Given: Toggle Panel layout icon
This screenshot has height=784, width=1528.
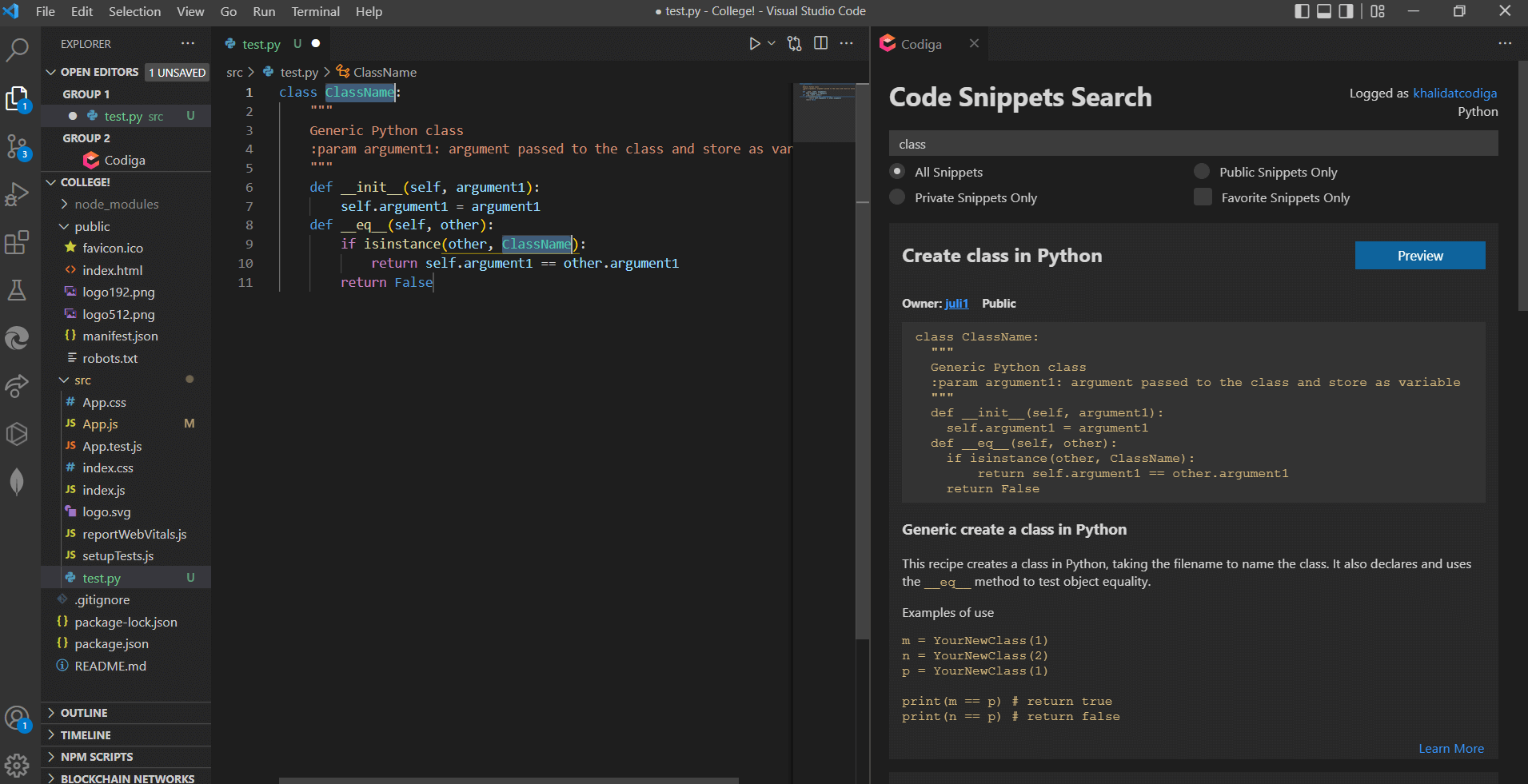Looking at the screenshot, I should click(x=1324, y=11).
